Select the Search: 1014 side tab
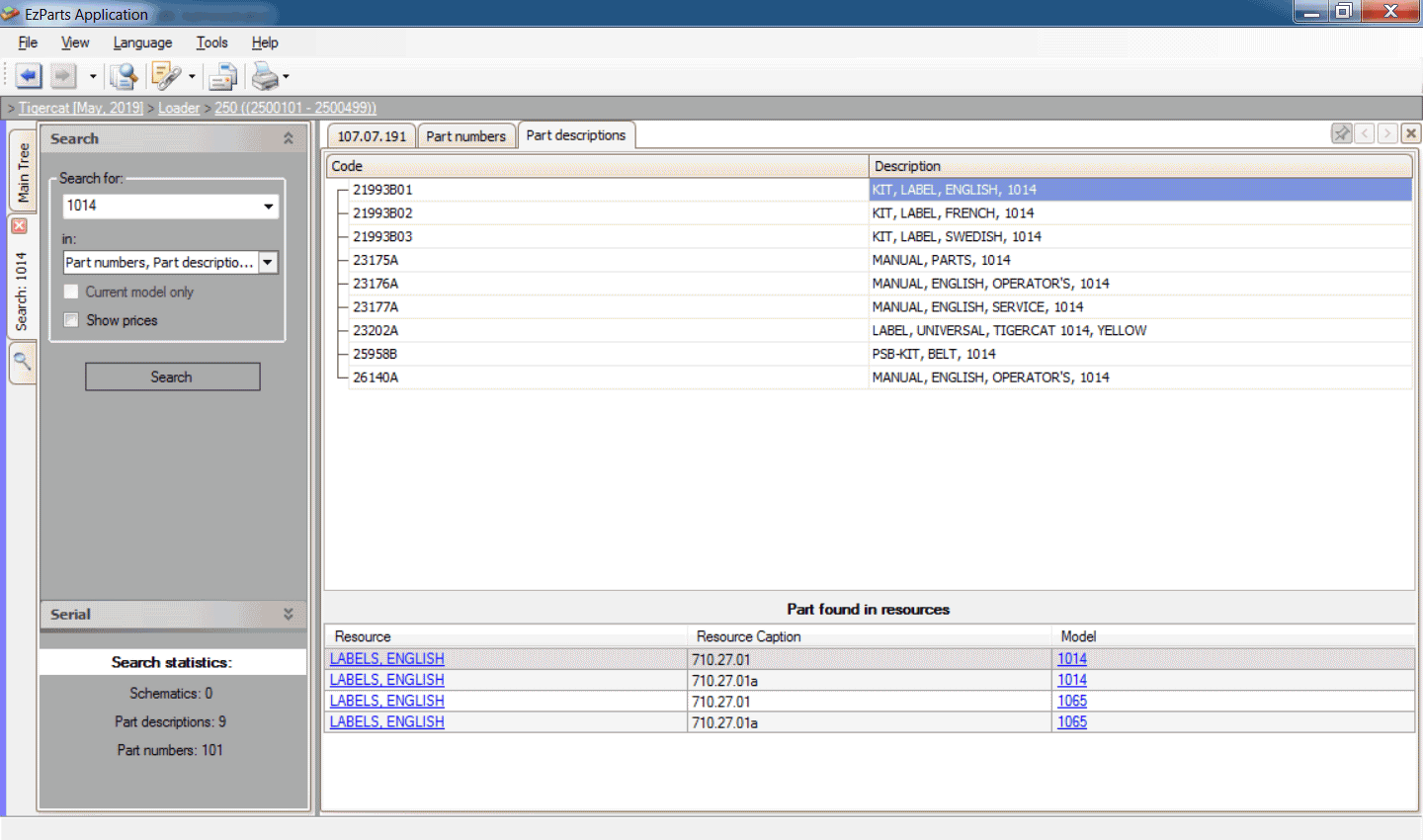 tap(21, 291)
